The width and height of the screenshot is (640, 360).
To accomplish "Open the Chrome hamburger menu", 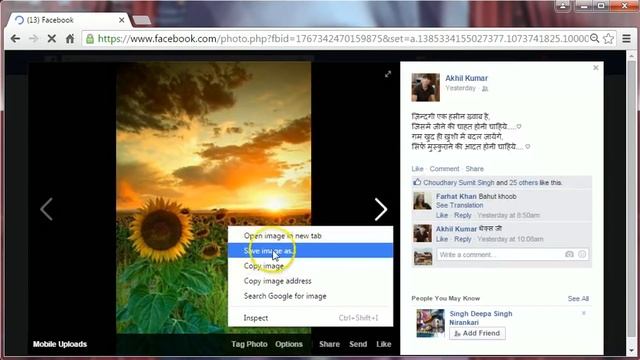I will (x=627, y=38).
